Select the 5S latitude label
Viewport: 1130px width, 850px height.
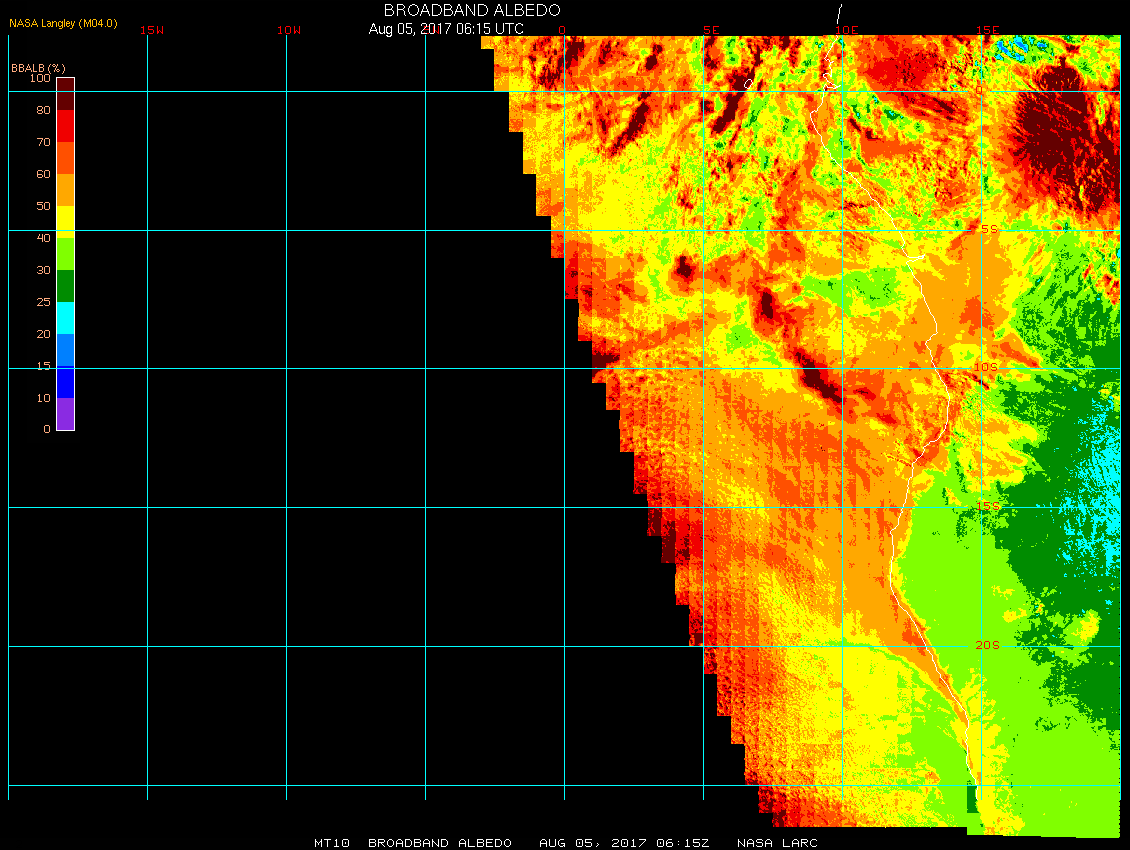click(x=989, y=230)
